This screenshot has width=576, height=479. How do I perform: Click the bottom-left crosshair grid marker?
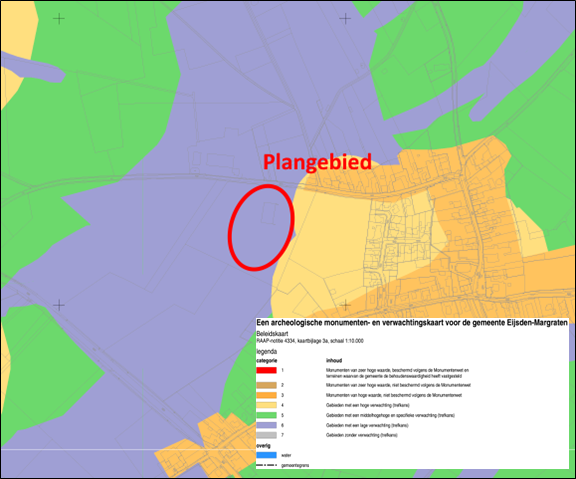point(59,305)
